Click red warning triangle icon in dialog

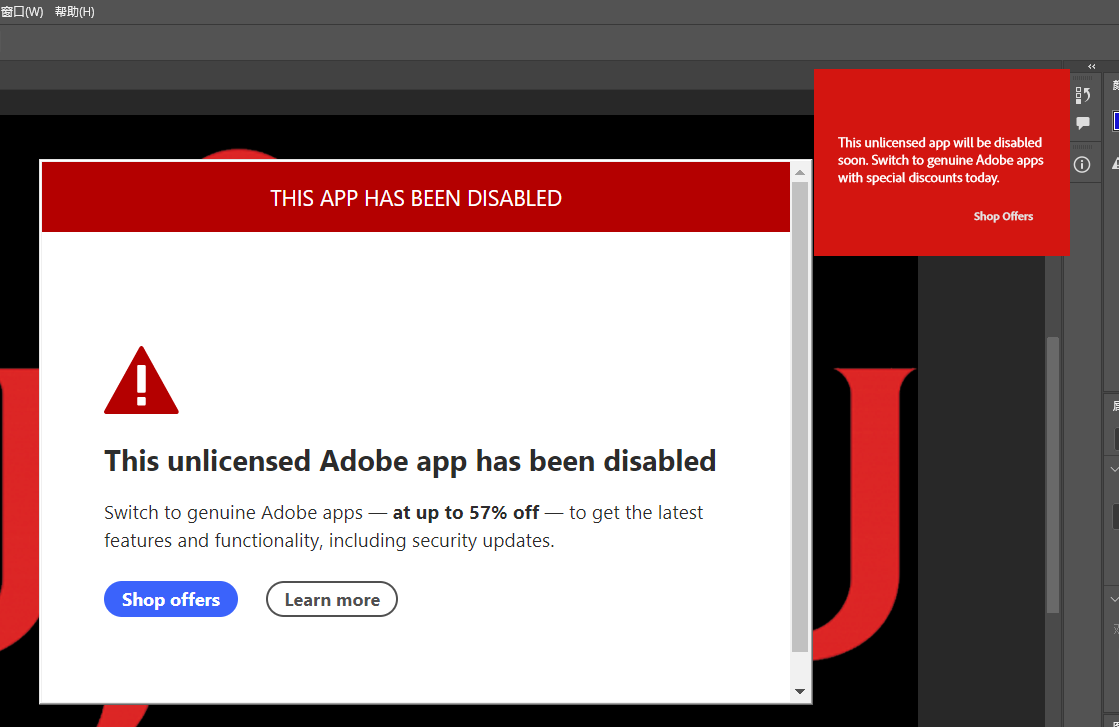141,381
